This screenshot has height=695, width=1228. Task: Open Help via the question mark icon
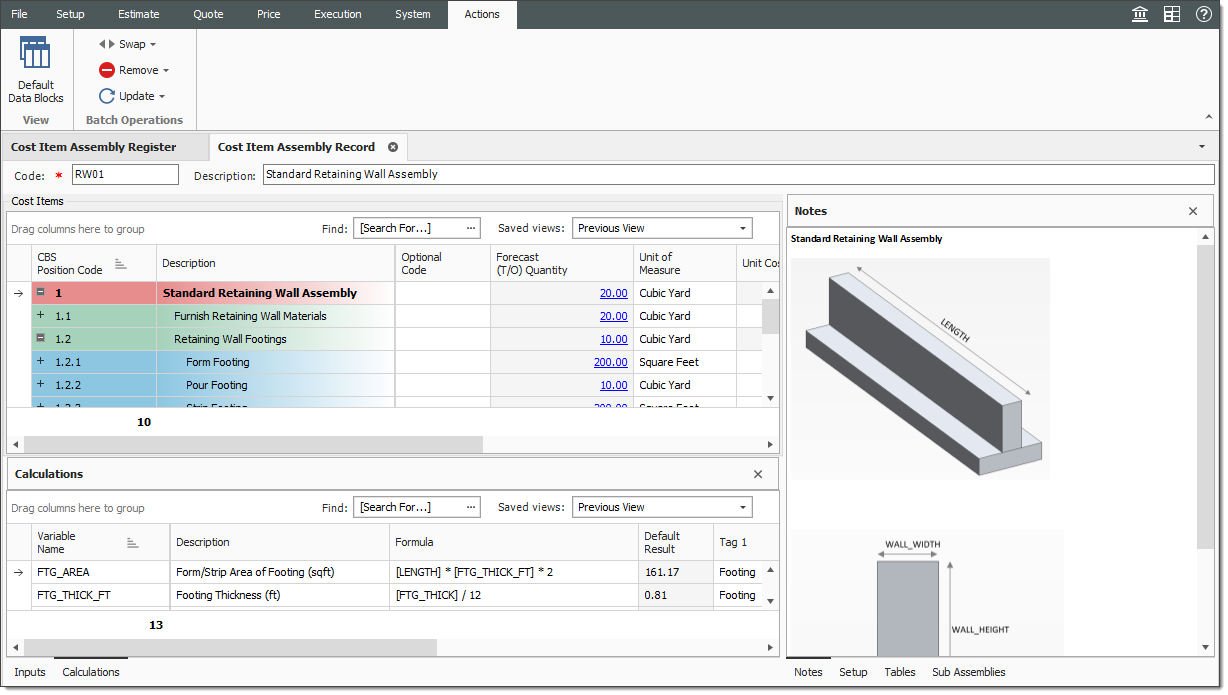(1202, 14)
